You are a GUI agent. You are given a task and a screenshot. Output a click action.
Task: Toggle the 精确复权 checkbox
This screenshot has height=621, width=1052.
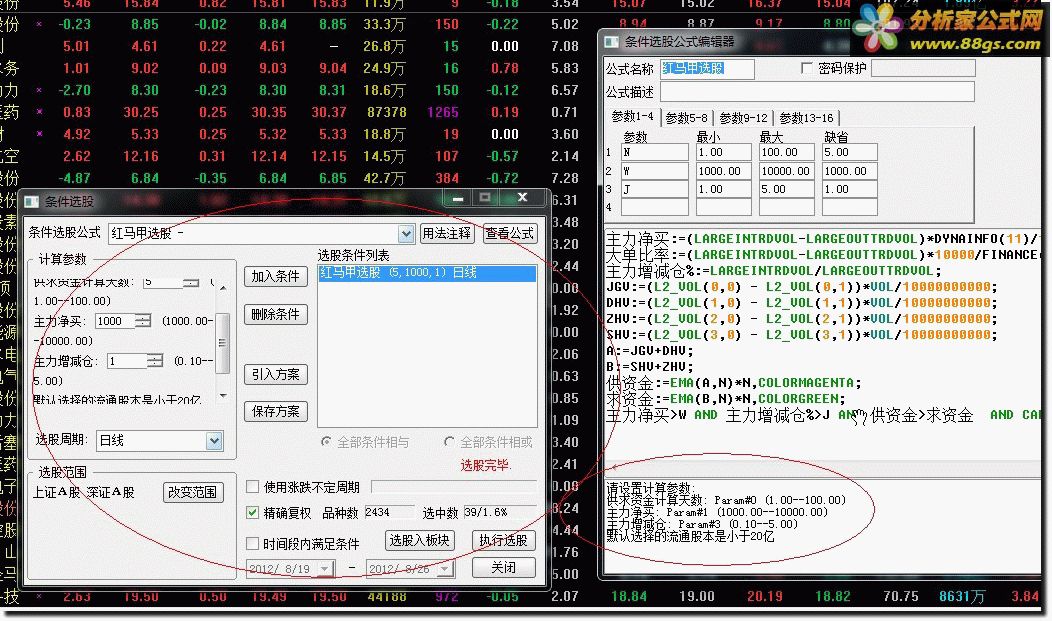coord(253,512)
